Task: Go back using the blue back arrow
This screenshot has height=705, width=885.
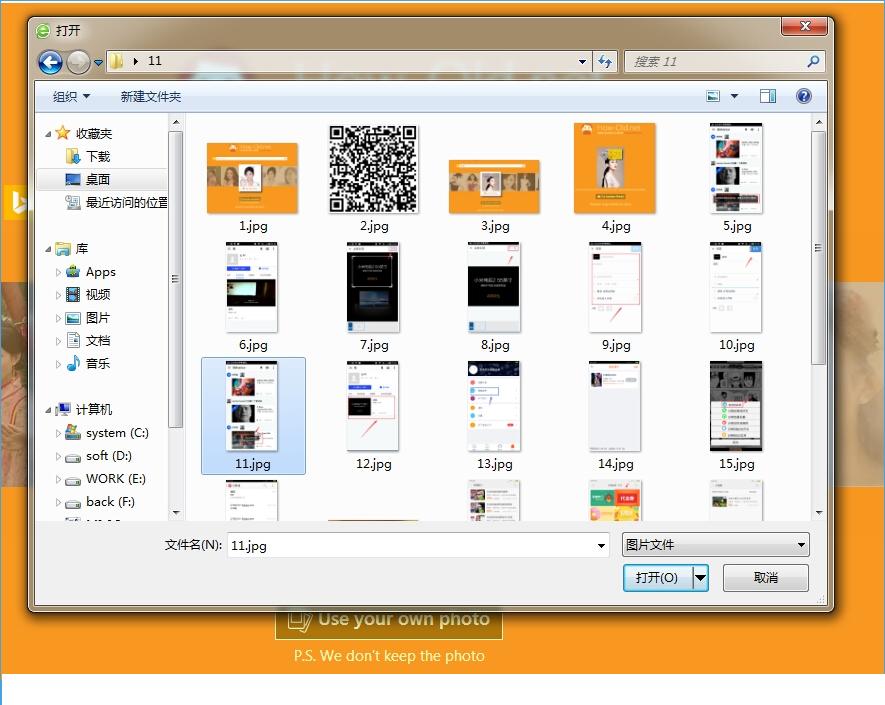Action: 50,62
